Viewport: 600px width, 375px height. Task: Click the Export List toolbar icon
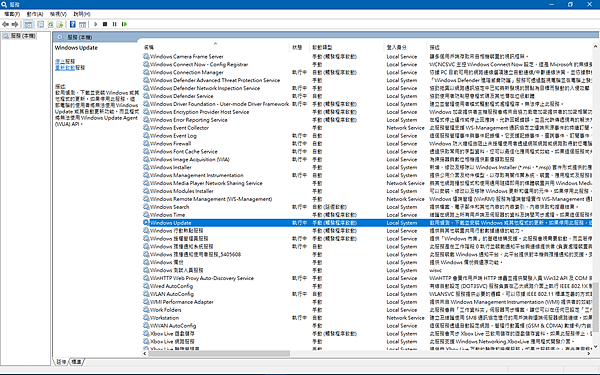pos(60,24)
